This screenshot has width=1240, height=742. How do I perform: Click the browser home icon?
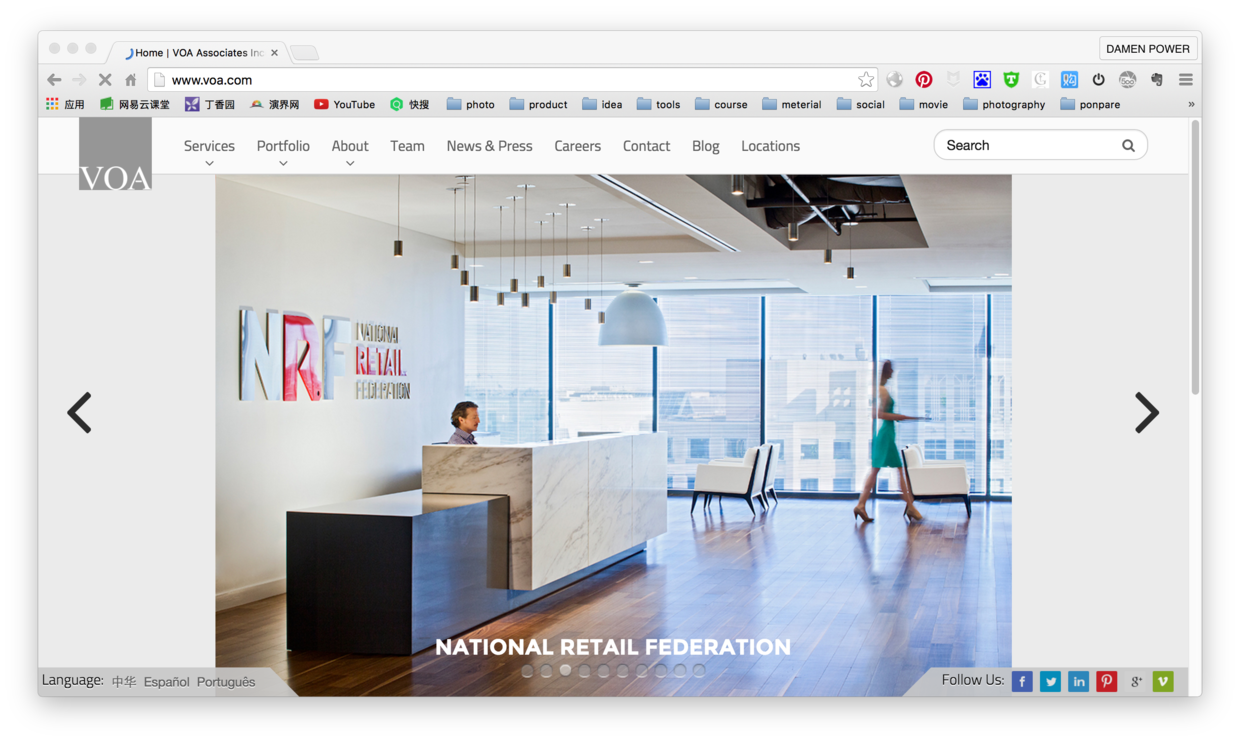pos(130,80)
